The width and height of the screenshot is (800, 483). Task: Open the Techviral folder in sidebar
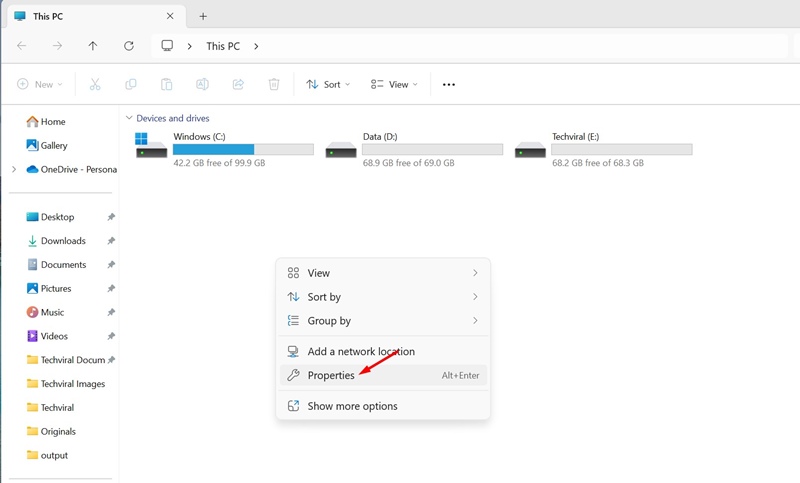click(x=50, y=408)
